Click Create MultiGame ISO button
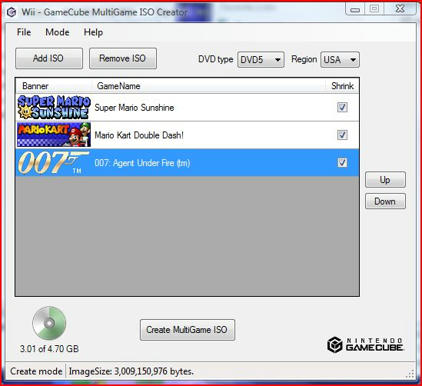Image resolution: width=422 pixels, height=386 pixels. click(x=187, y=330)
